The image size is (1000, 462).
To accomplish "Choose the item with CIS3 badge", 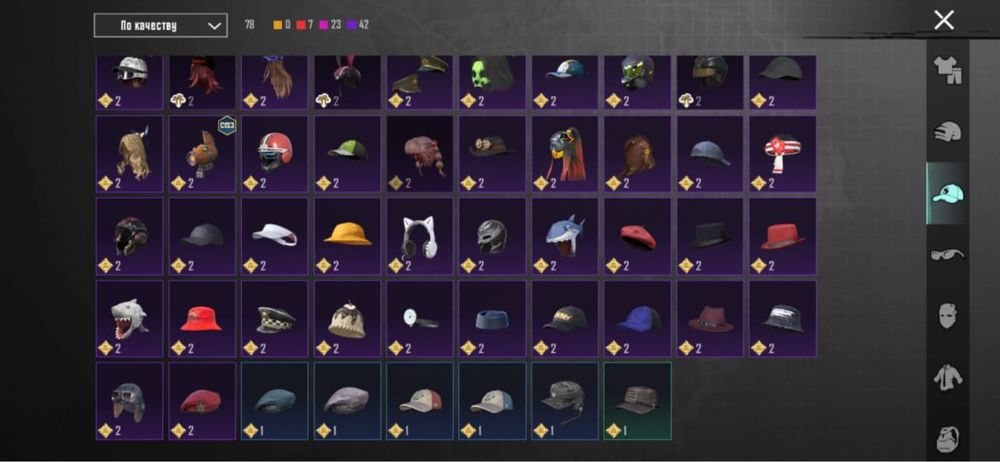I will pyautogui.click(x=202, y=154).
